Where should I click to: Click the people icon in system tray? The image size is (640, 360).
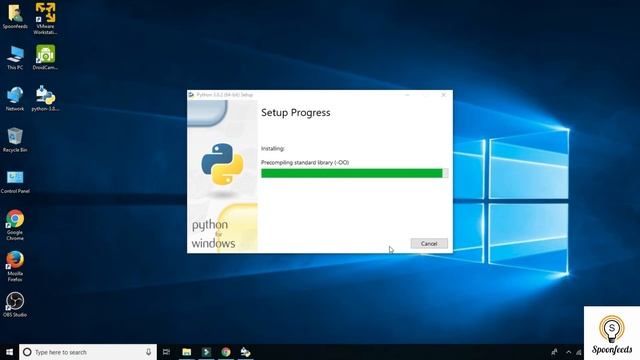click(x=554, y=352)
